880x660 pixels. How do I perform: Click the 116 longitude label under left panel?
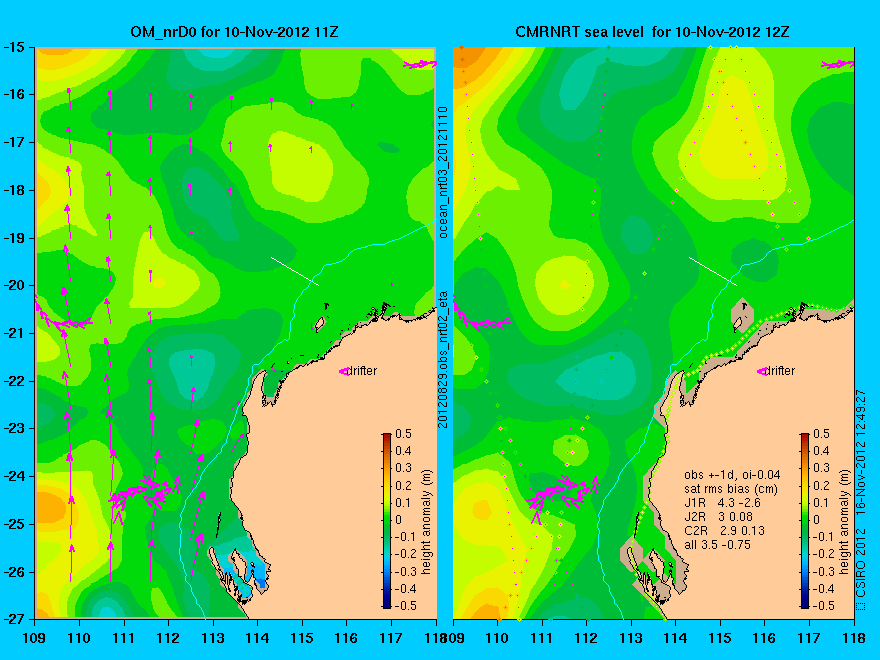point(346,638)
